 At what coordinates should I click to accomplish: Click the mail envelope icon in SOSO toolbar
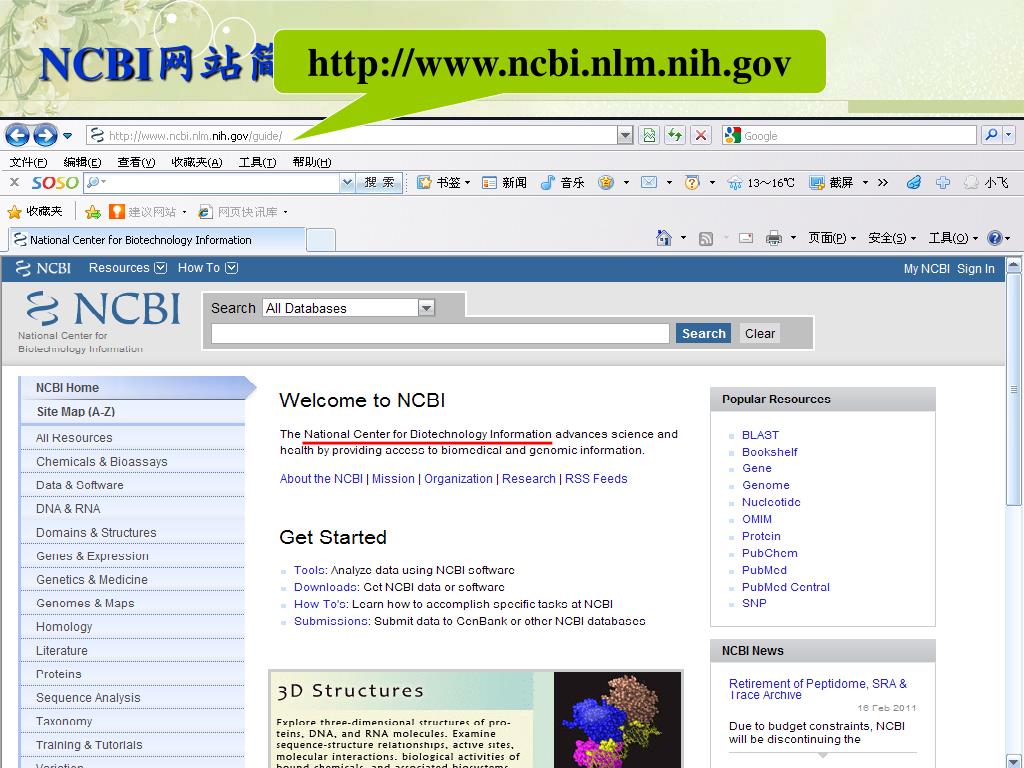pyautogui.click(x=648, y=182)
